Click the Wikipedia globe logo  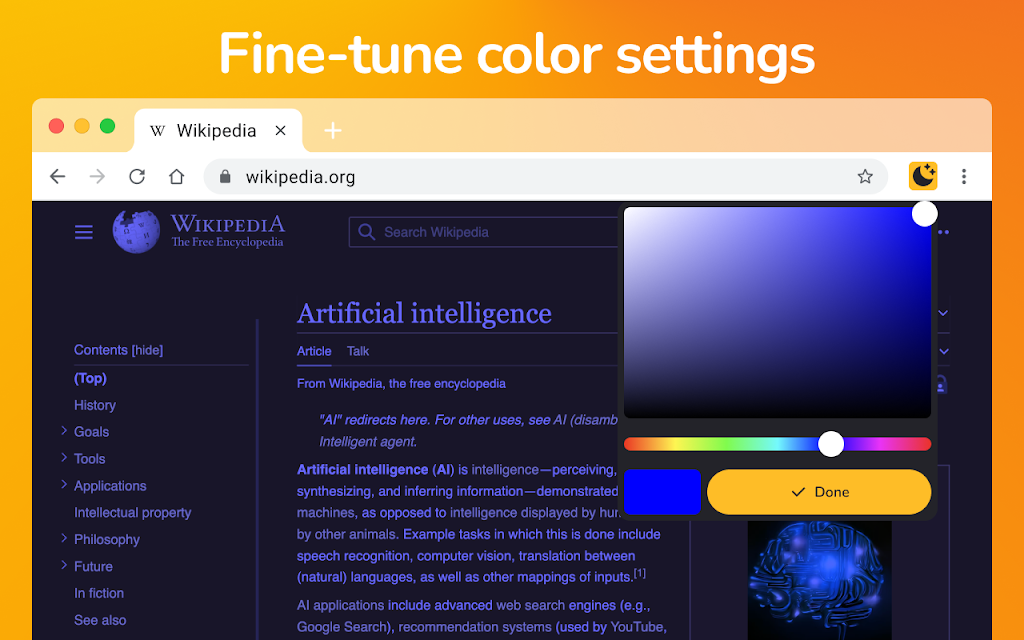[x=136, y=231]
